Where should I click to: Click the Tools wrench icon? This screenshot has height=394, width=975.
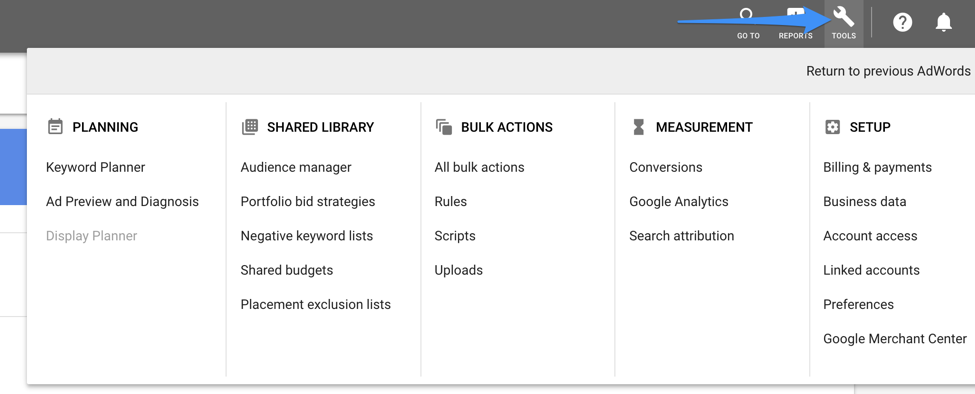pyautogui.click(x=844, y=17)
